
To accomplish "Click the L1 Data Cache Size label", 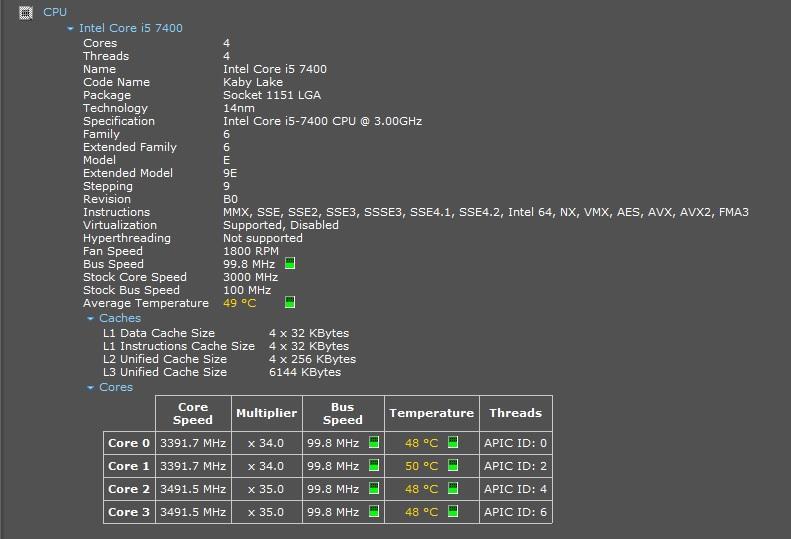I will pyautogui.click(x=159, y=333).
